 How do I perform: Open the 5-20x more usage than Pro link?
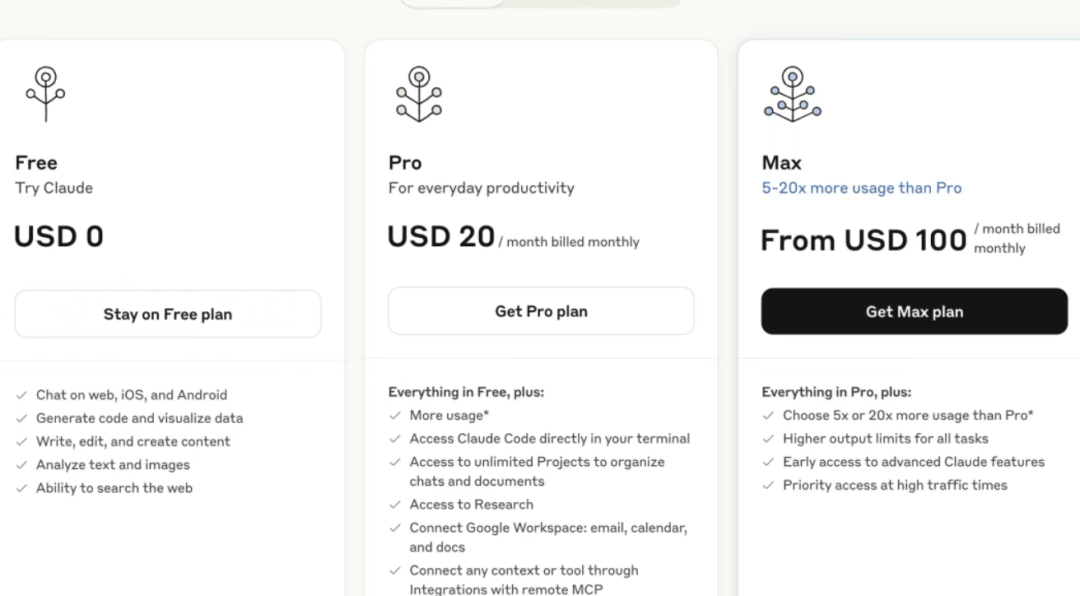(x=861, y=188)
